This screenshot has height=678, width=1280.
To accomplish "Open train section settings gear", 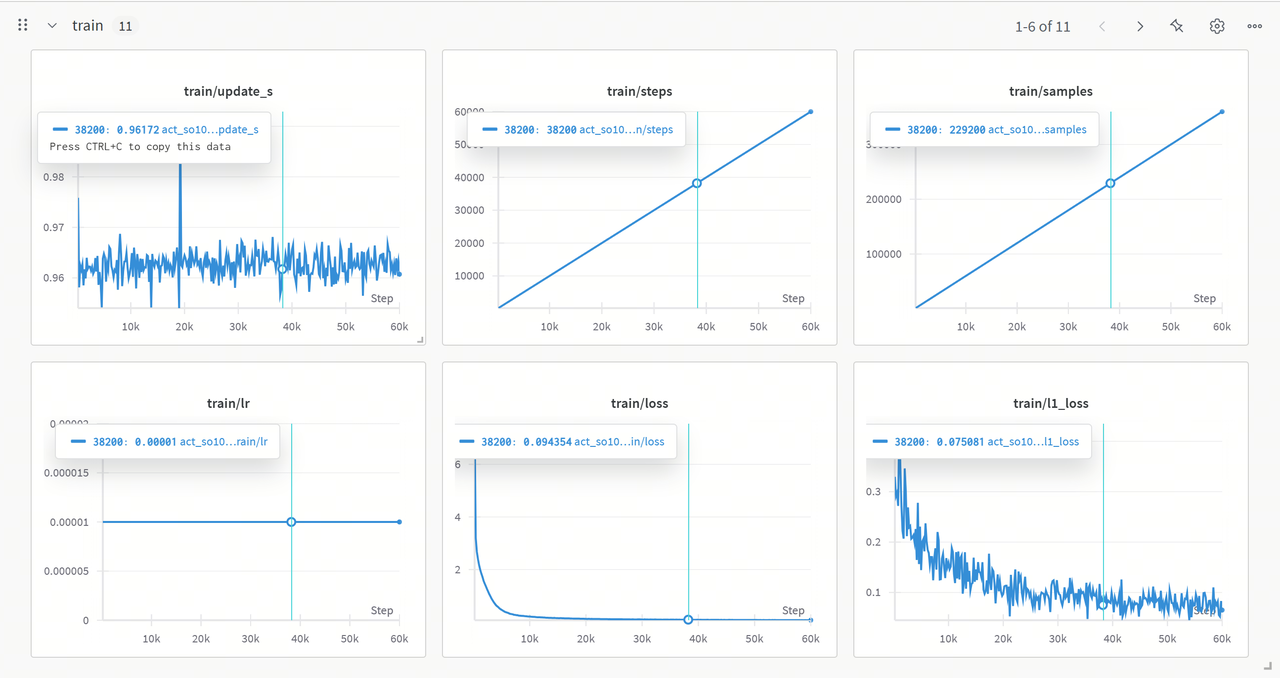I will [x=1217, y=26].
